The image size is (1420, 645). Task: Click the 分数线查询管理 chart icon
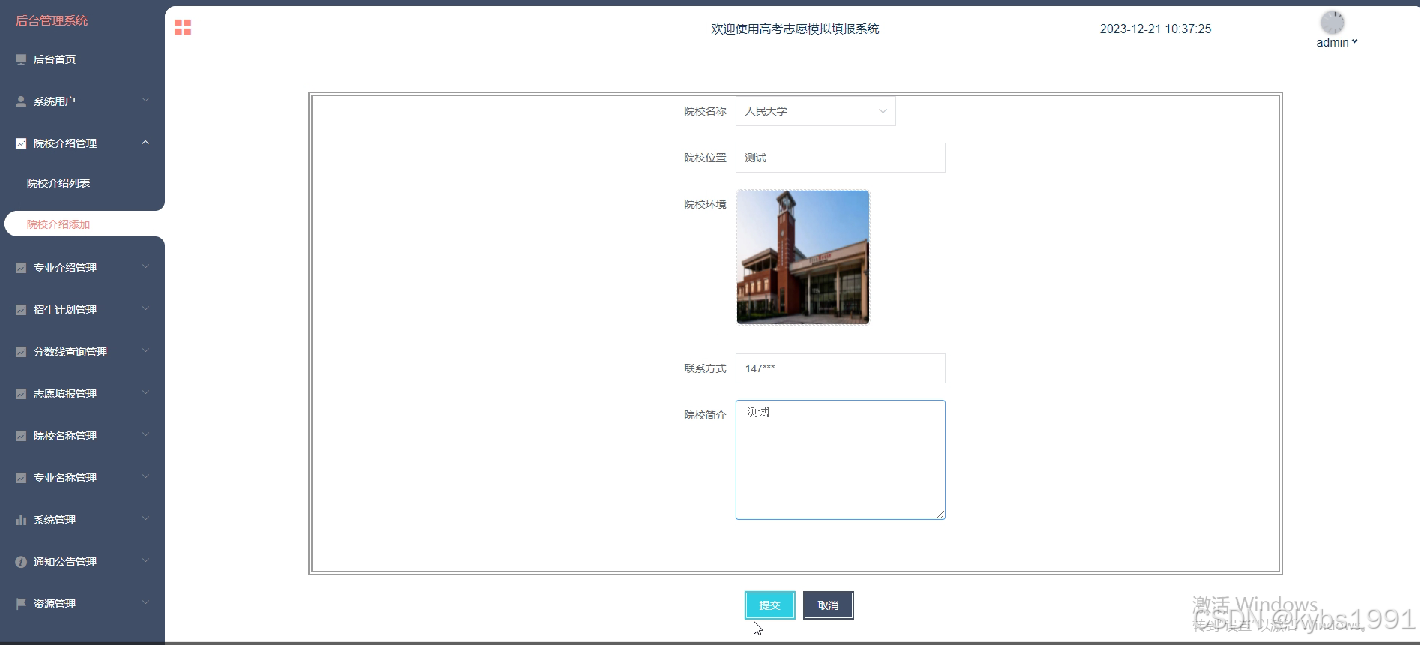point(21,352)
